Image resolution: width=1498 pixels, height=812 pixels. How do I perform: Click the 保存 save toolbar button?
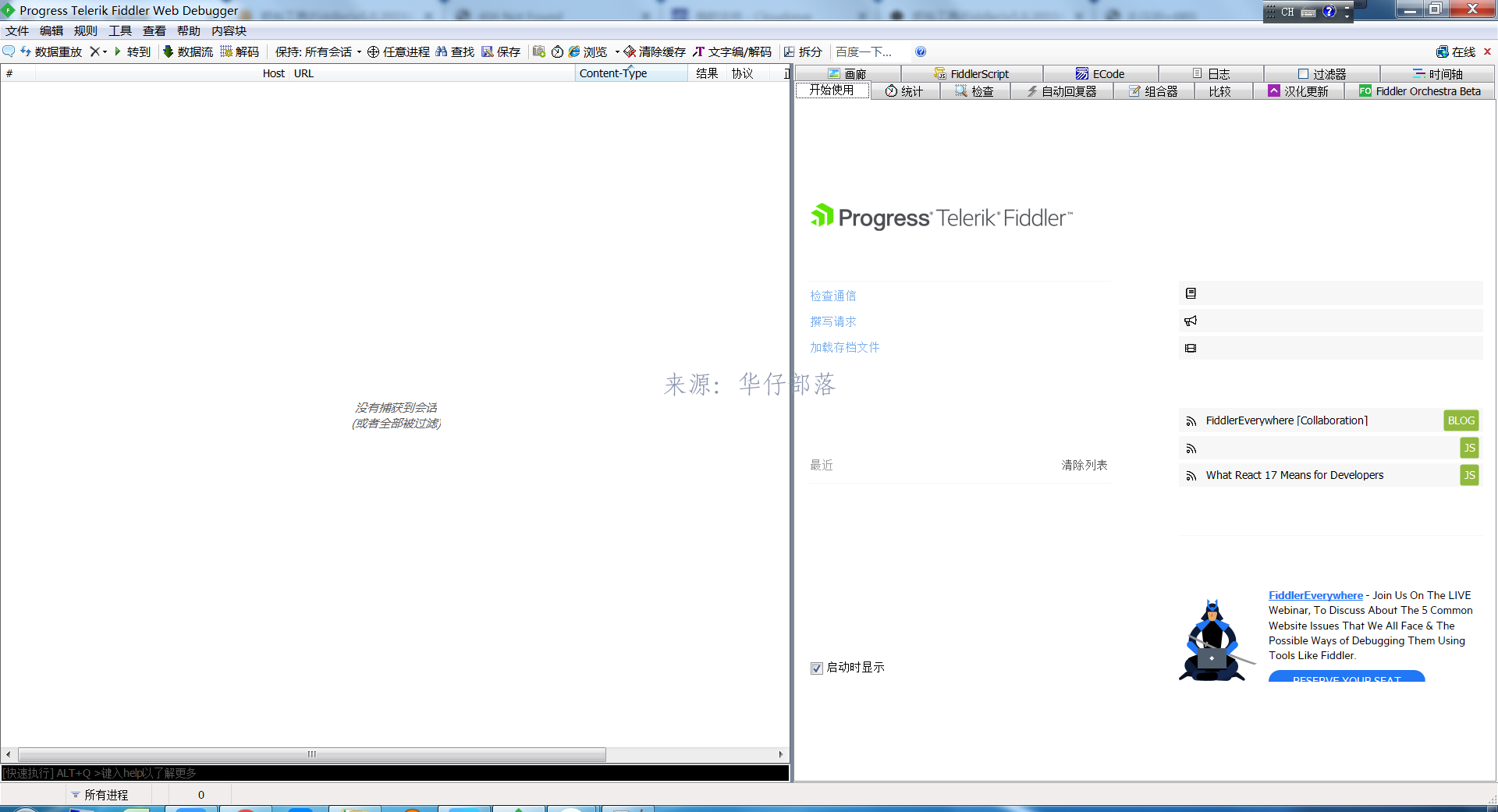tap(501, 51)
